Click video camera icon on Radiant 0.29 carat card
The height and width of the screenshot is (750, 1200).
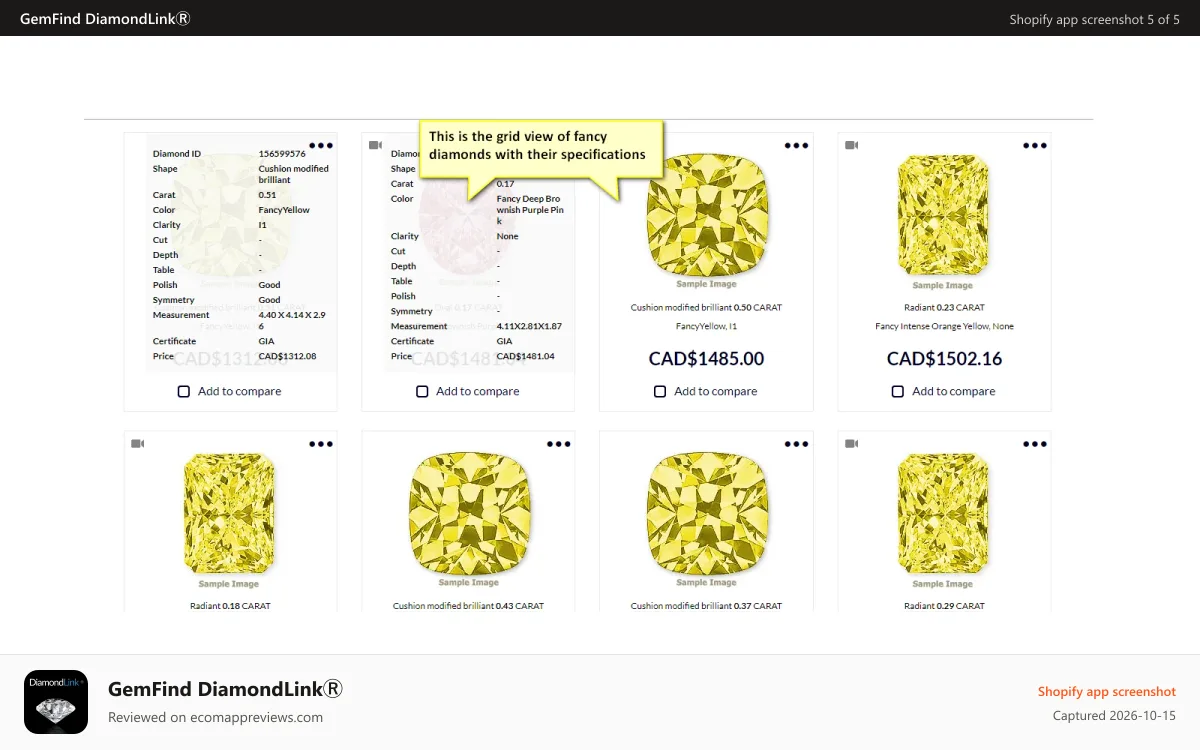point(851,443)
